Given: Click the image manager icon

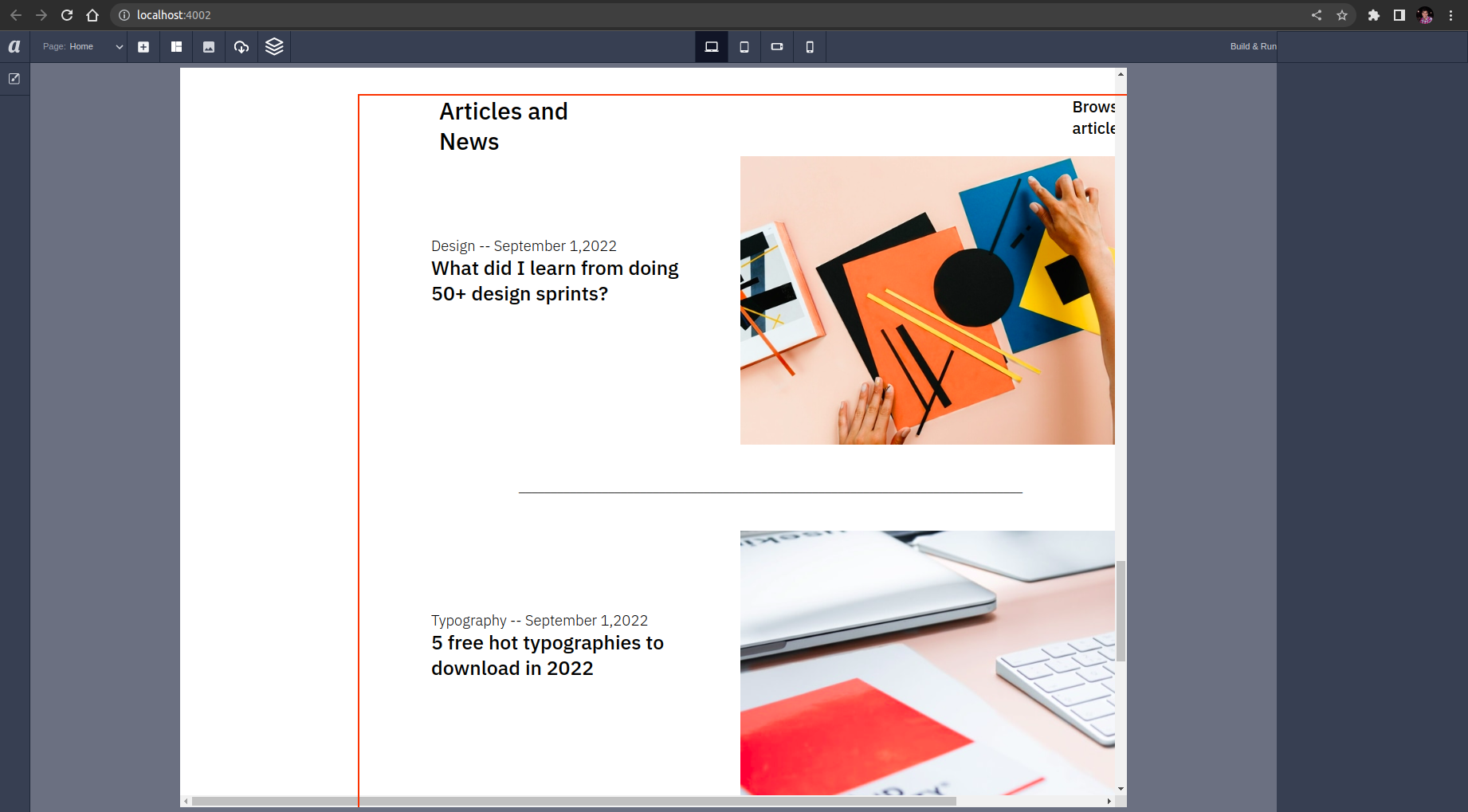Looking at the screenshot, I should point(209,46).
